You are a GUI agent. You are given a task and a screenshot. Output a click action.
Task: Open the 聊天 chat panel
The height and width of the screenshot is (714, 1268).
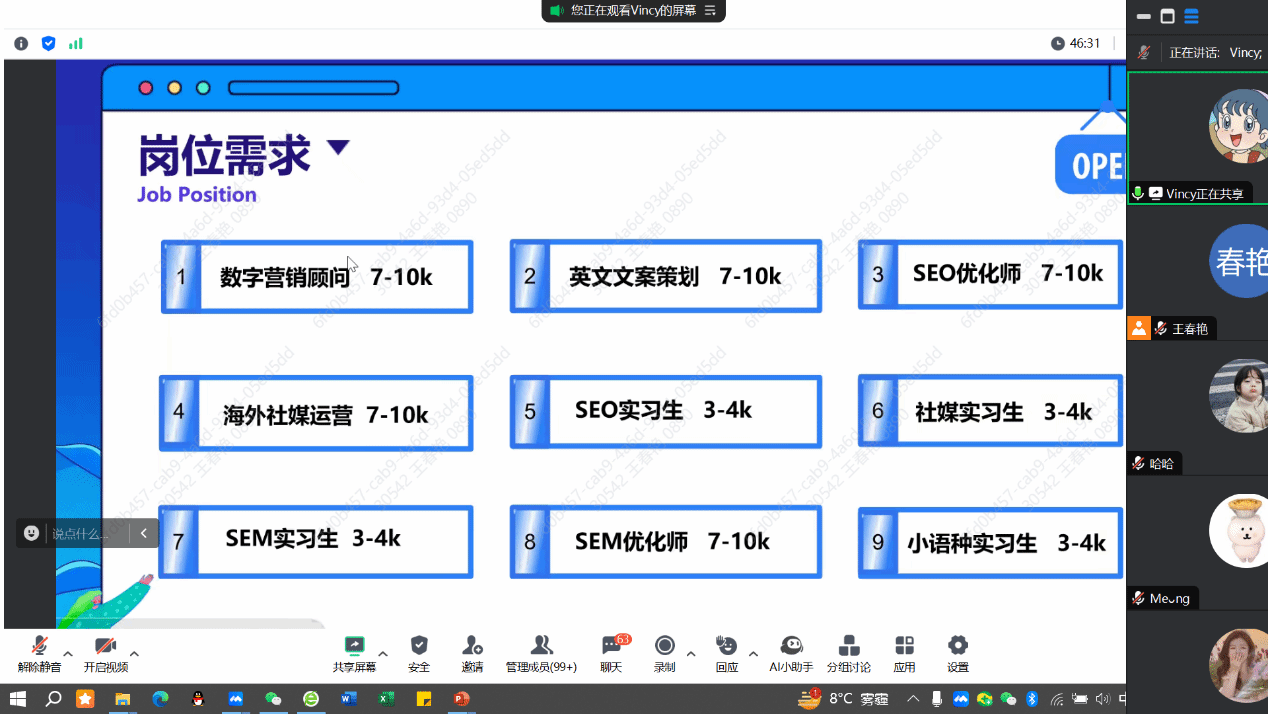[x=611, y=652]
